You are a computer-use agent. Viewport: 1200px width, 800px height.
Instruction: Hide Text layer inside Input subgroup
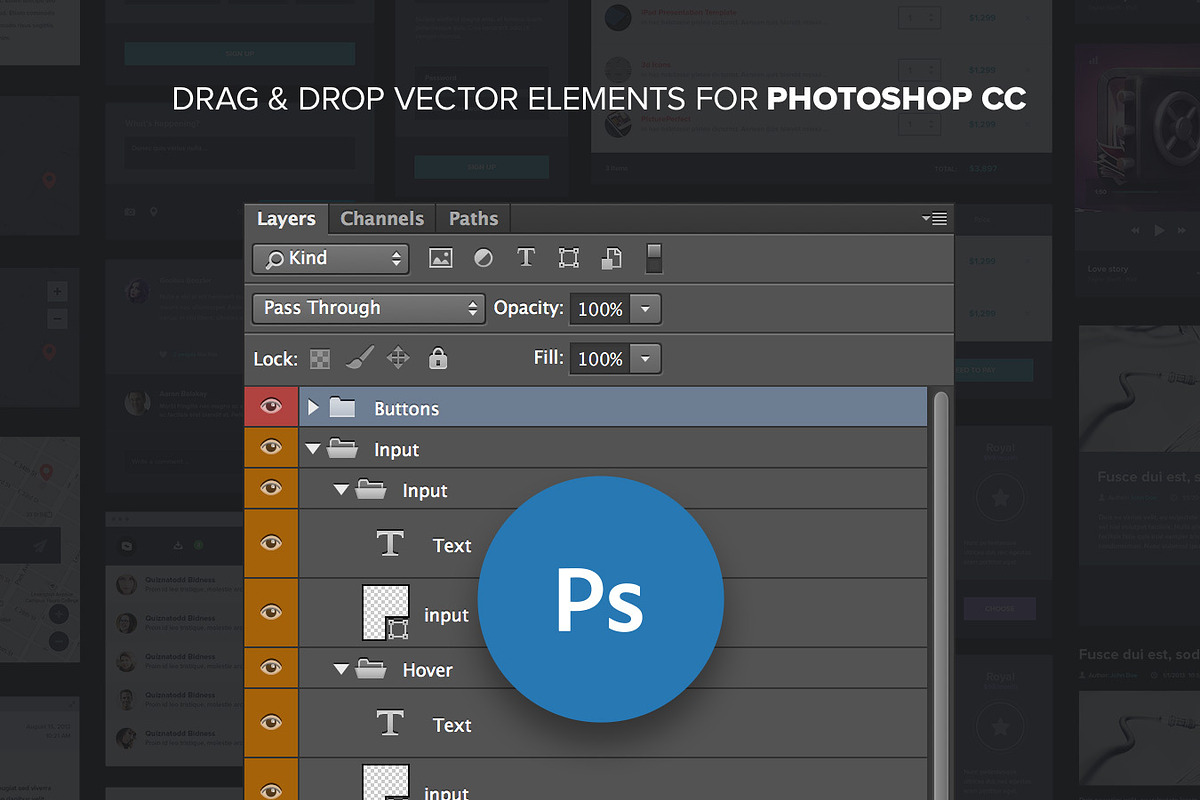pos(271,543)
